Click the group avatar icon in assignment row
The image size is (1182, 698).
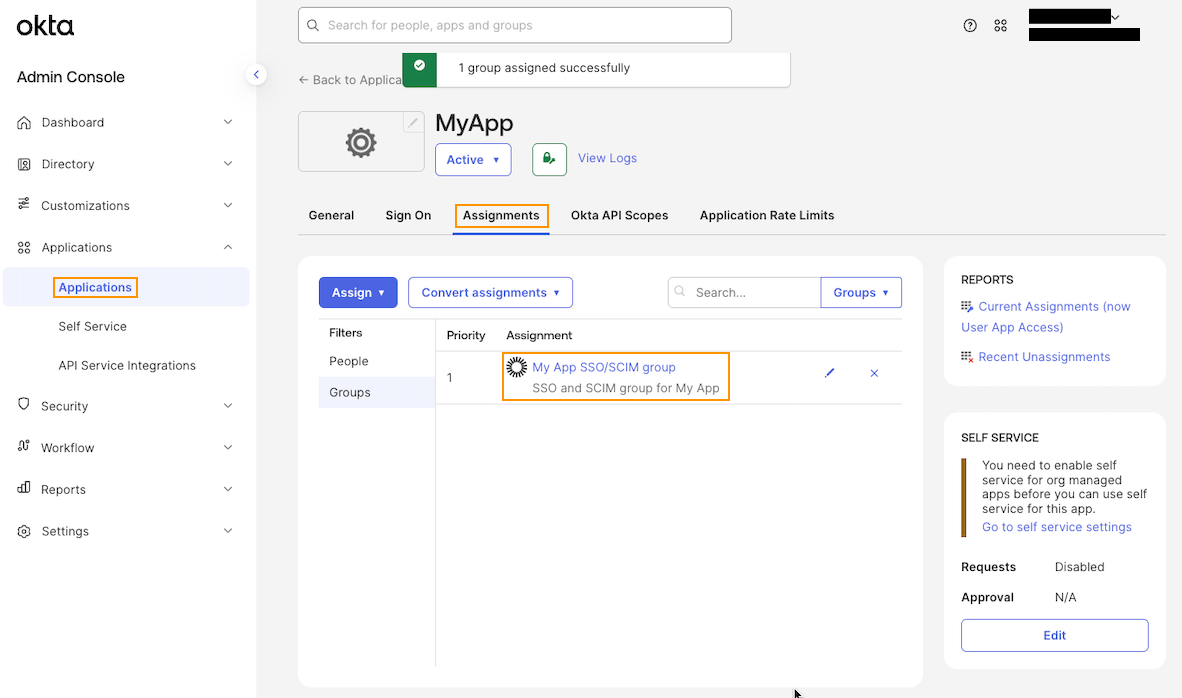click(x=516, y=367)
